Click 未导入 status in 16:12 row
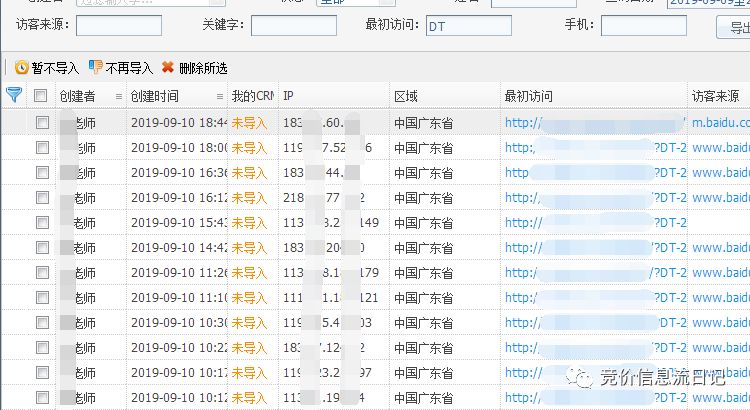The width and height of the screenshot is (750, 410). click(249, 198)
